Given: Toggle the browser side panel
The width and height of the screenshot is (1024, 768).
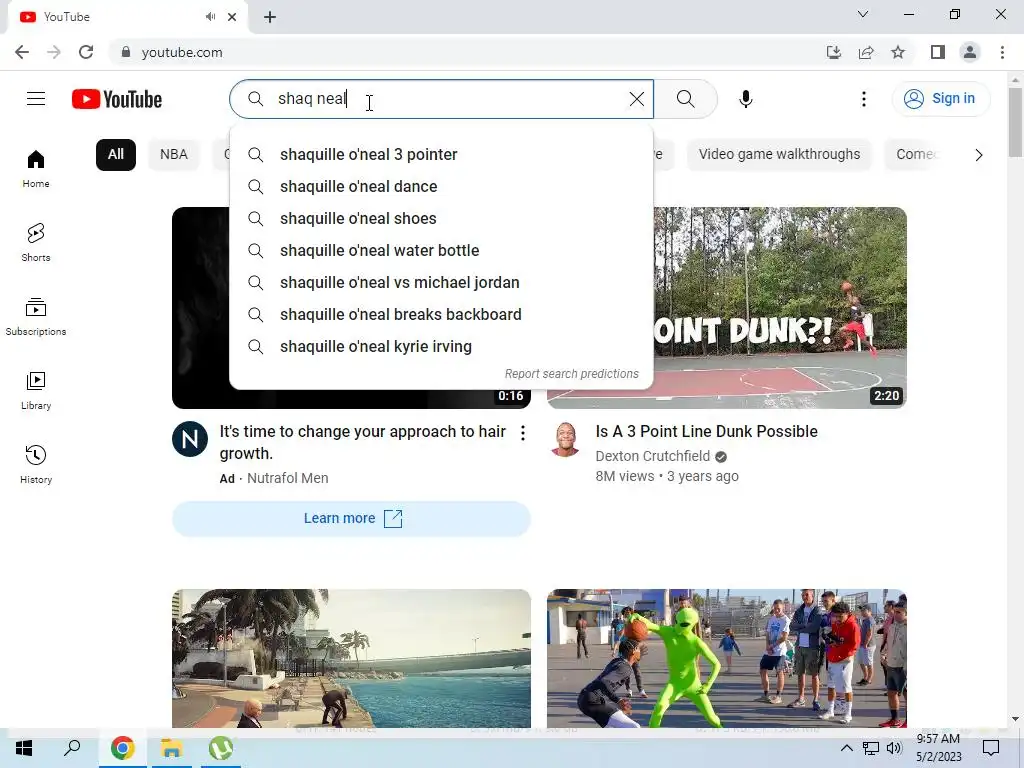Looking at the screenshot, I should click(x=938, y=52).
